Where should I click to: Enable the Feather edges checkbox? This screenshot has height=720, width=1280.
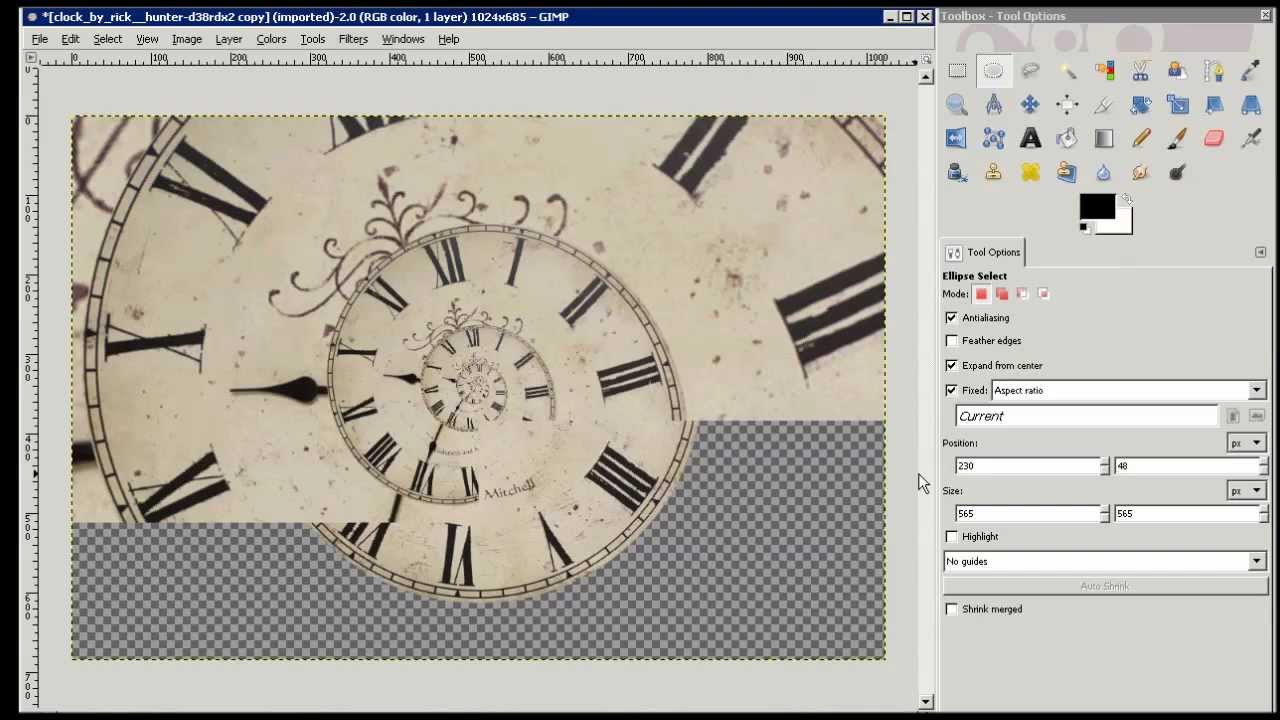tap(951, 341)
